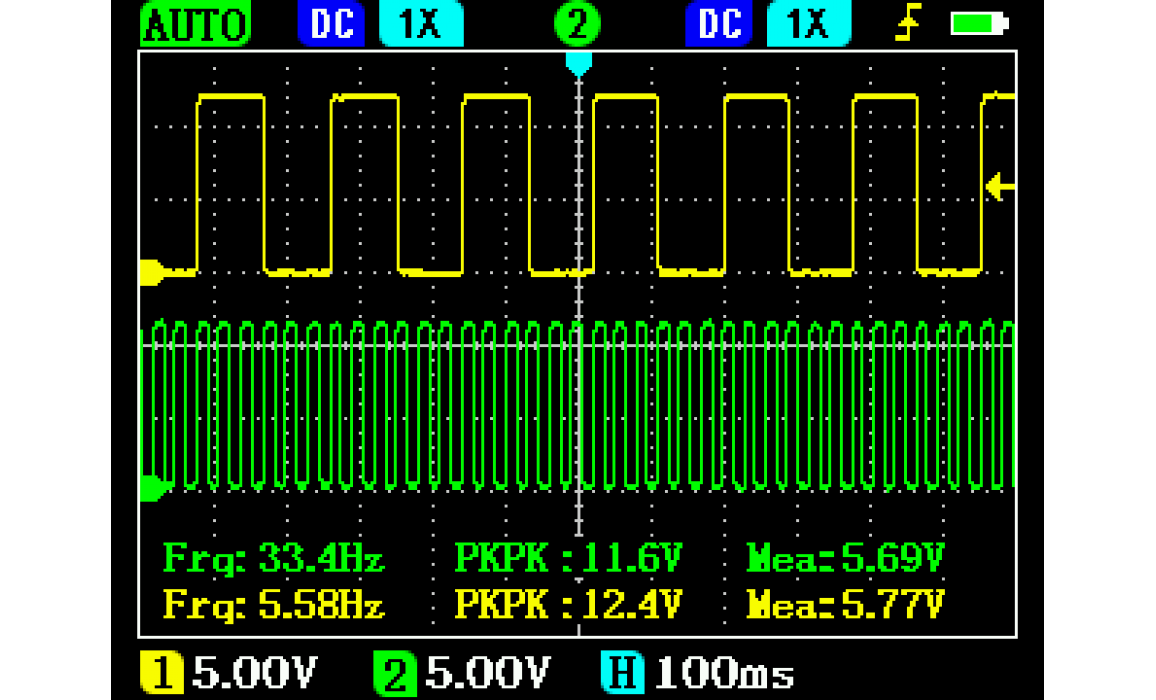
Task: Select the cyan trigger position marker
Action: pyautogui.click(x=578, y=63)
